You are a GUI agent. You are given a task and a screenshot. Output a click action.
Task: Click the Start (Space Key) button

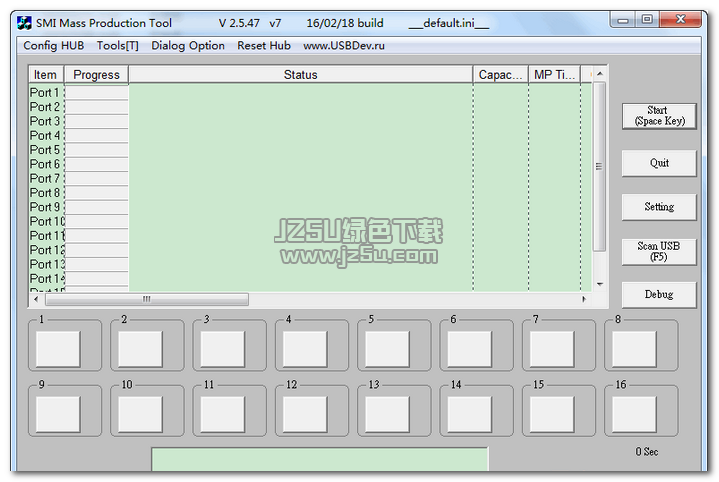[659, 116]
